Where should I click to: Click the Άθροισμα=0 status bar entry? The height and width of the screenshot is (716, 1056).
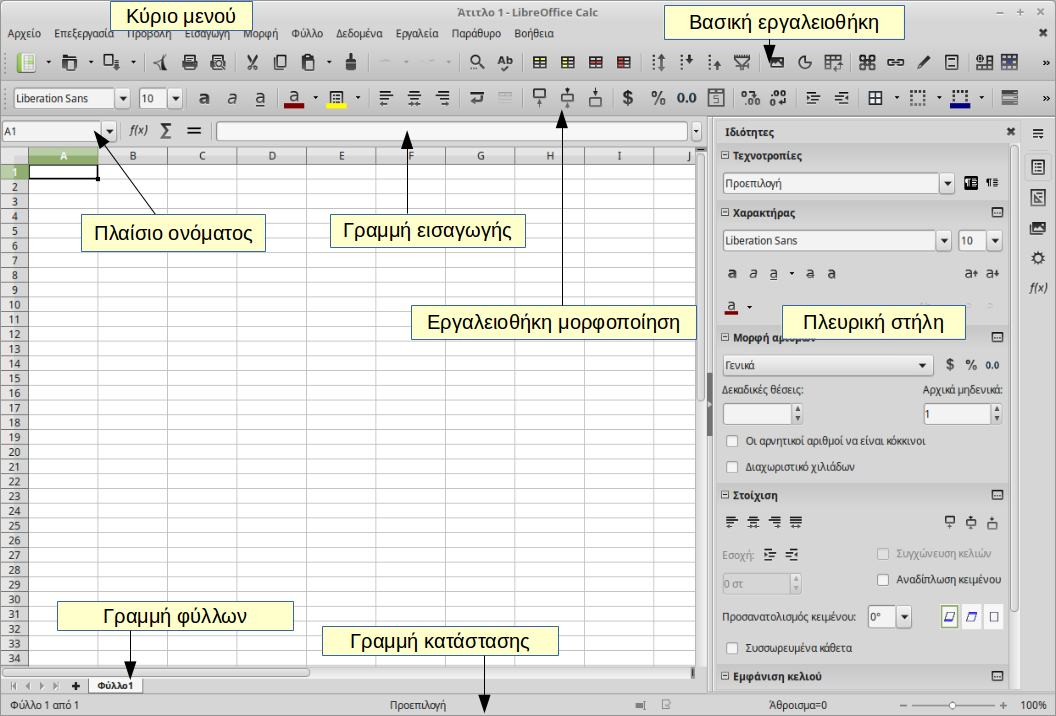pos(797,705)
